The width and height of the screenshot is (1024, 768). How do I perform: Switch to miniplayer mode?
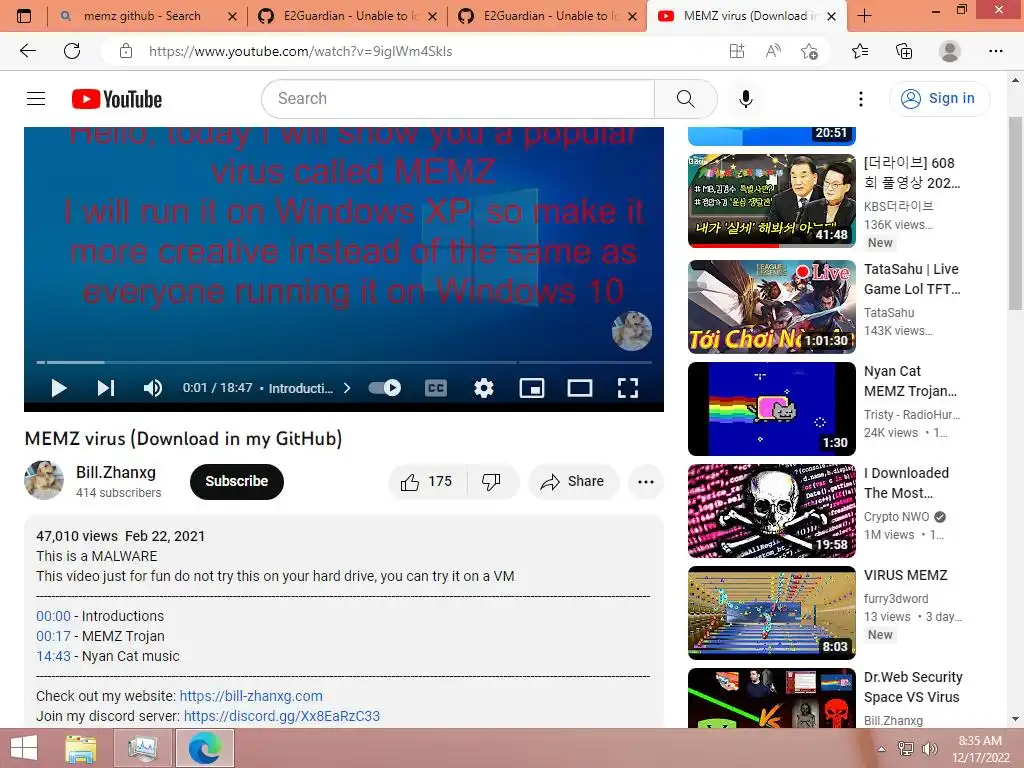pos(532,388)
